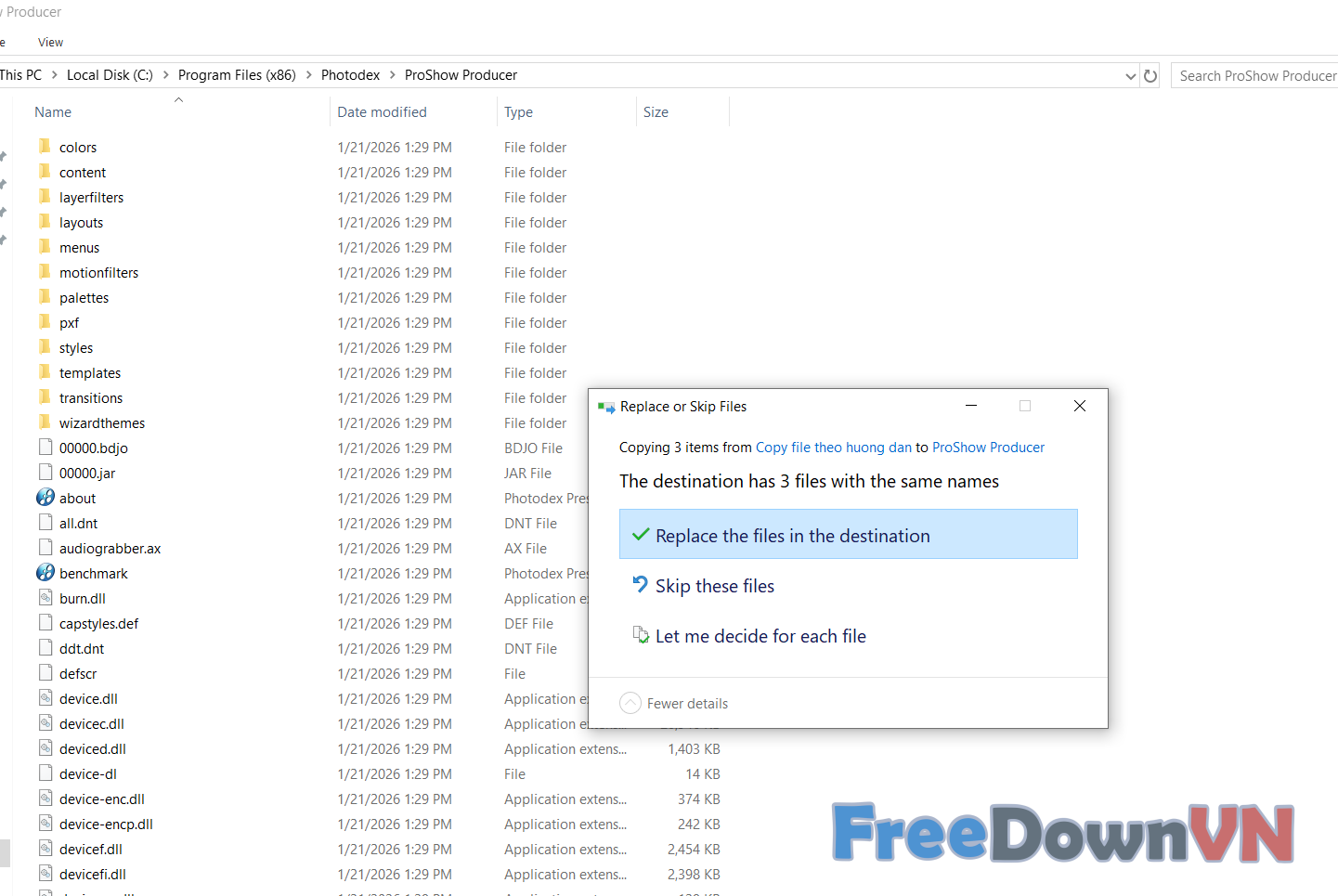Expand the Photodex breadcrumb chevron

pos(392,75)
